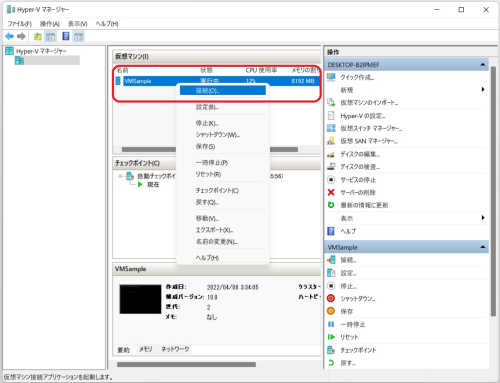
Task: Choose 接続(O) in context menu
Action: click(223, 90)
